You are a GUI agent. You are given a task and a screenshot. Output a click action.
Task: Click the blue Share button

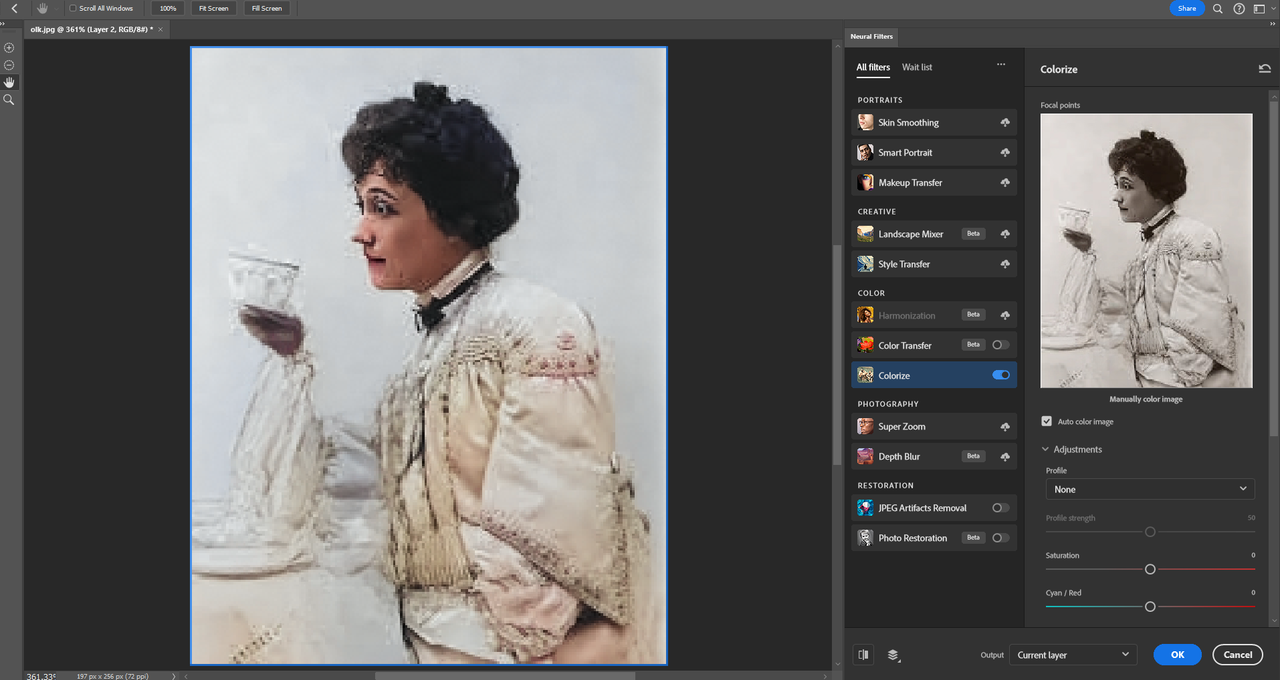coord(1187,8)
